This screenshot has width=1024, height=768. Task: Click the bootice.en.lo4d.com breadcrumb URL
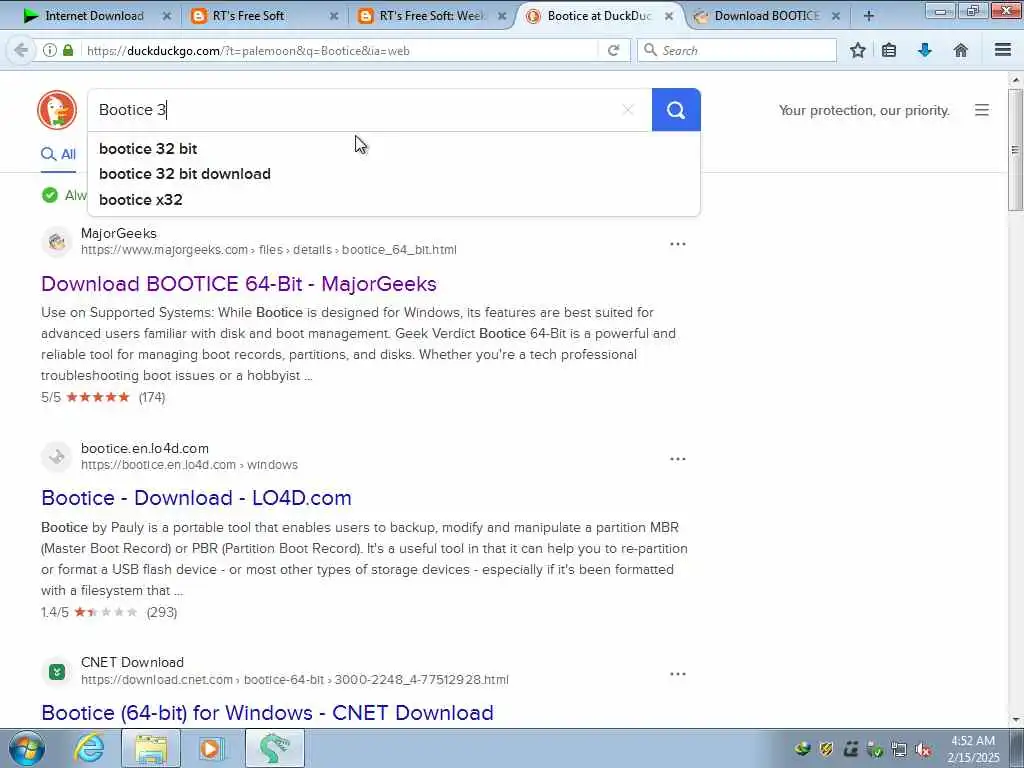pos(189,464)
